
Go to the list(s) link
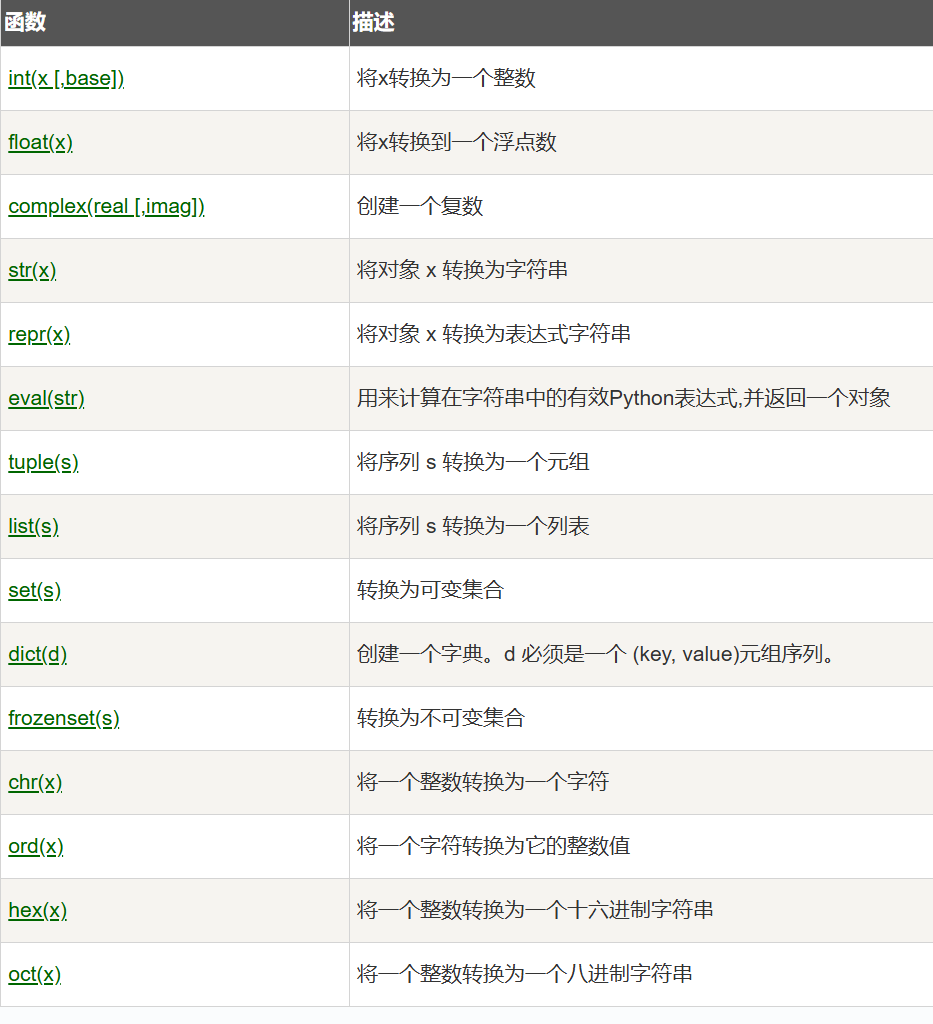click(33, 527)
